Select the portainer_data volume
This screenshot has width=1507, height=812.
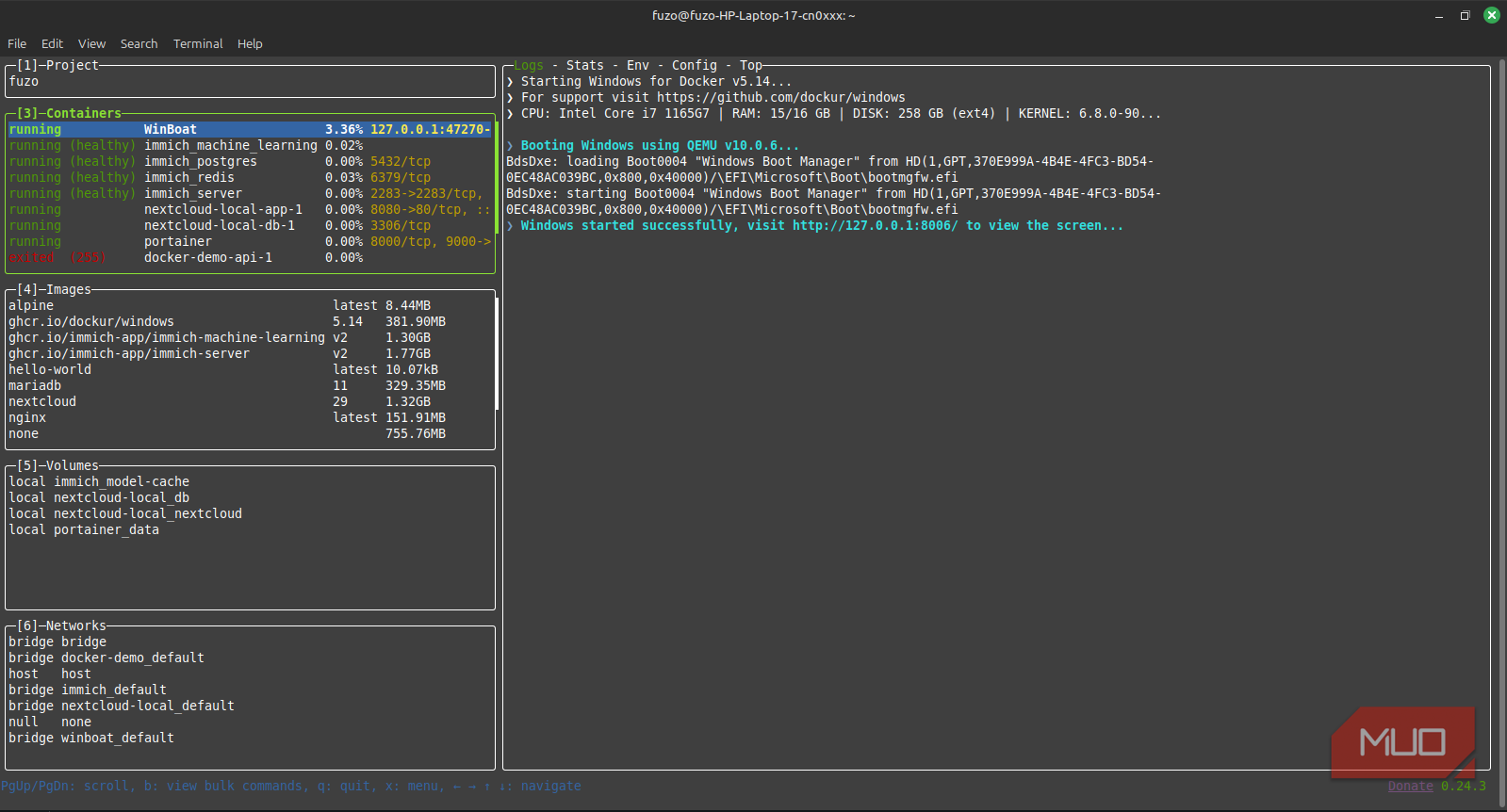[x=106, y=530]
